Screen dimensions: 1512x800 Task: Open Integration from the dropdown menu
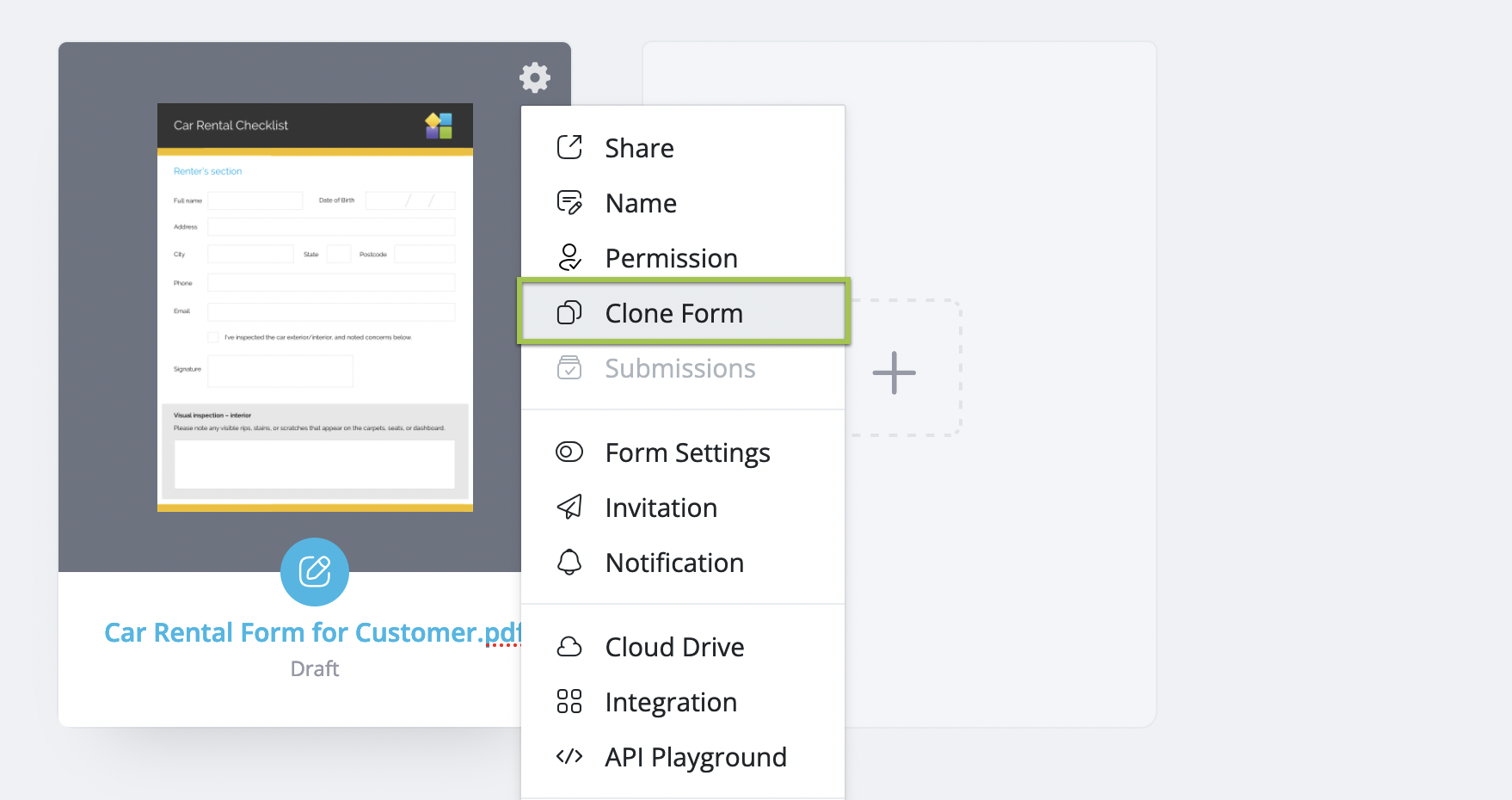tap(671, 703)
